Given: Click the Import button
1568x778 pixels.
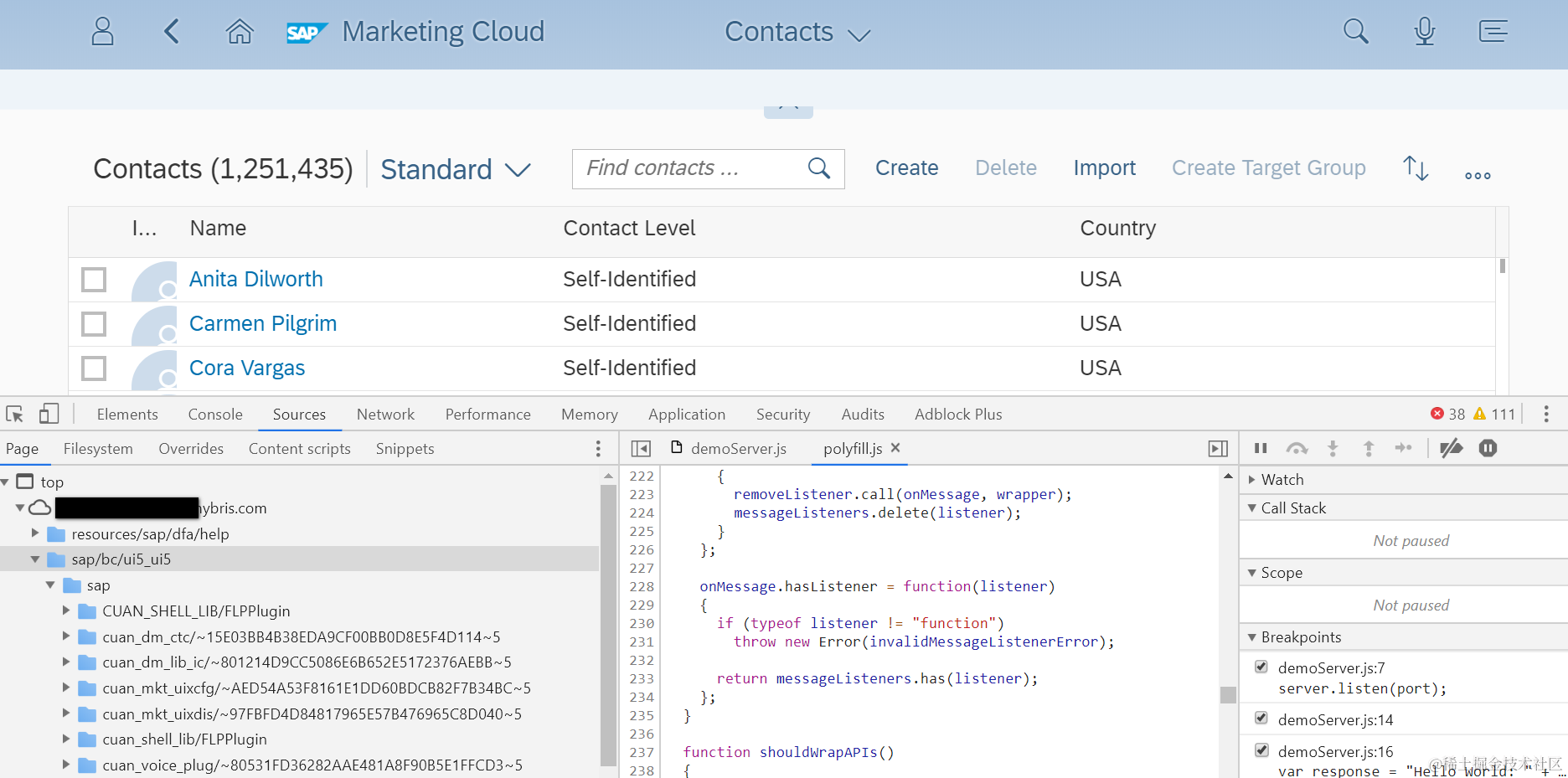Looking at the screenshot, I should pos(1104,168).
